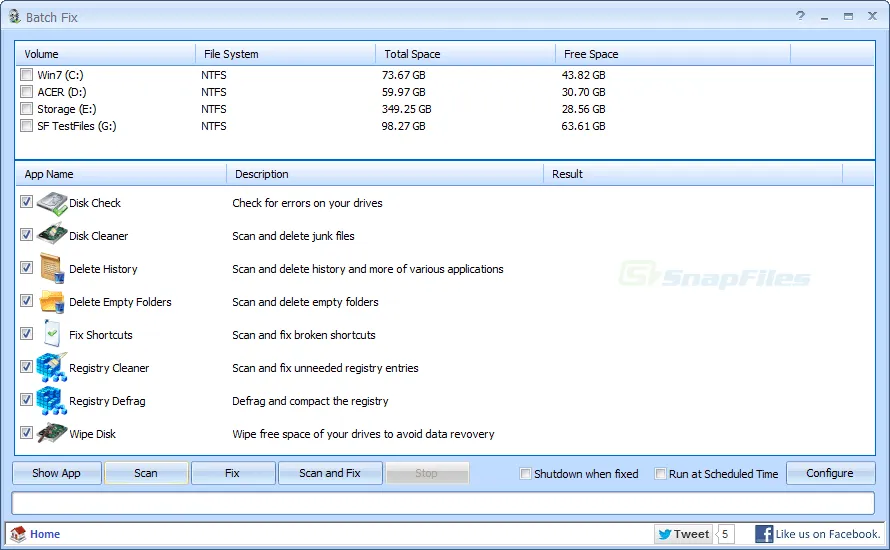Select the Storage (E:) volume label
The image size is (890, 550).
66,109
